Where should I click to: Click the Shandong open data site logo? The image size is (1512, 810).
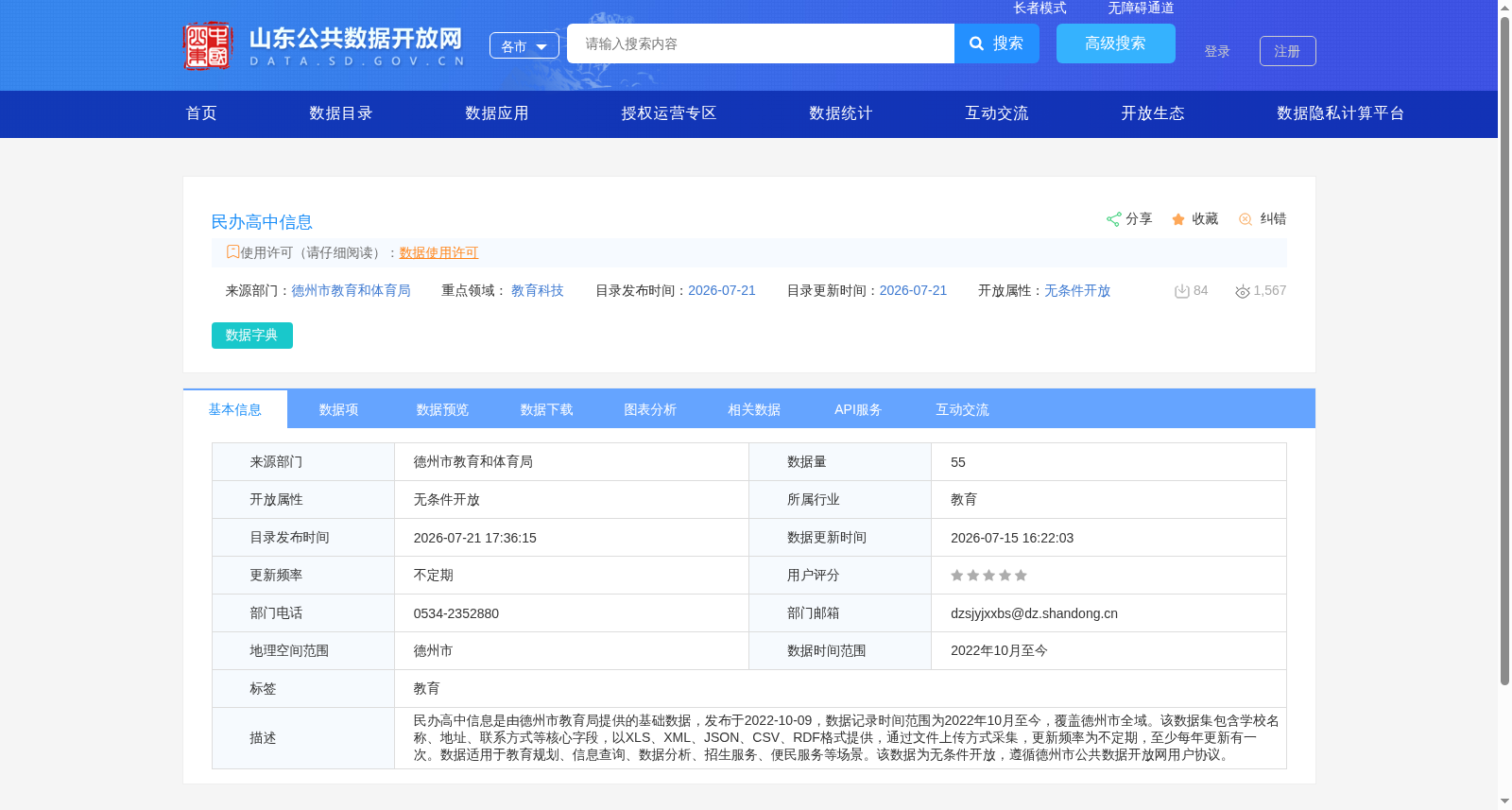point(323,45)
